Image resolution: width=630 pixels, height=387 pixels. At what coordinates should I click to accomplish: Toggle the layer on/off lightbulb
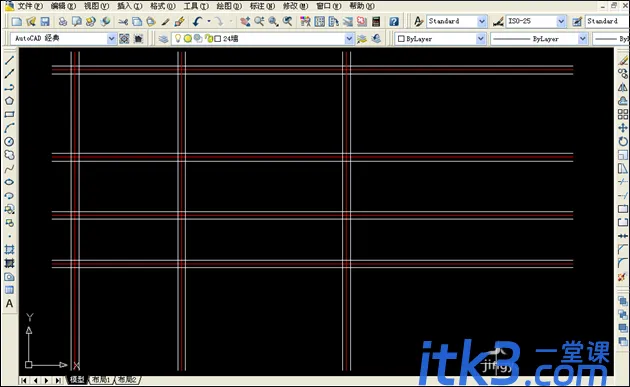(178, 39)
